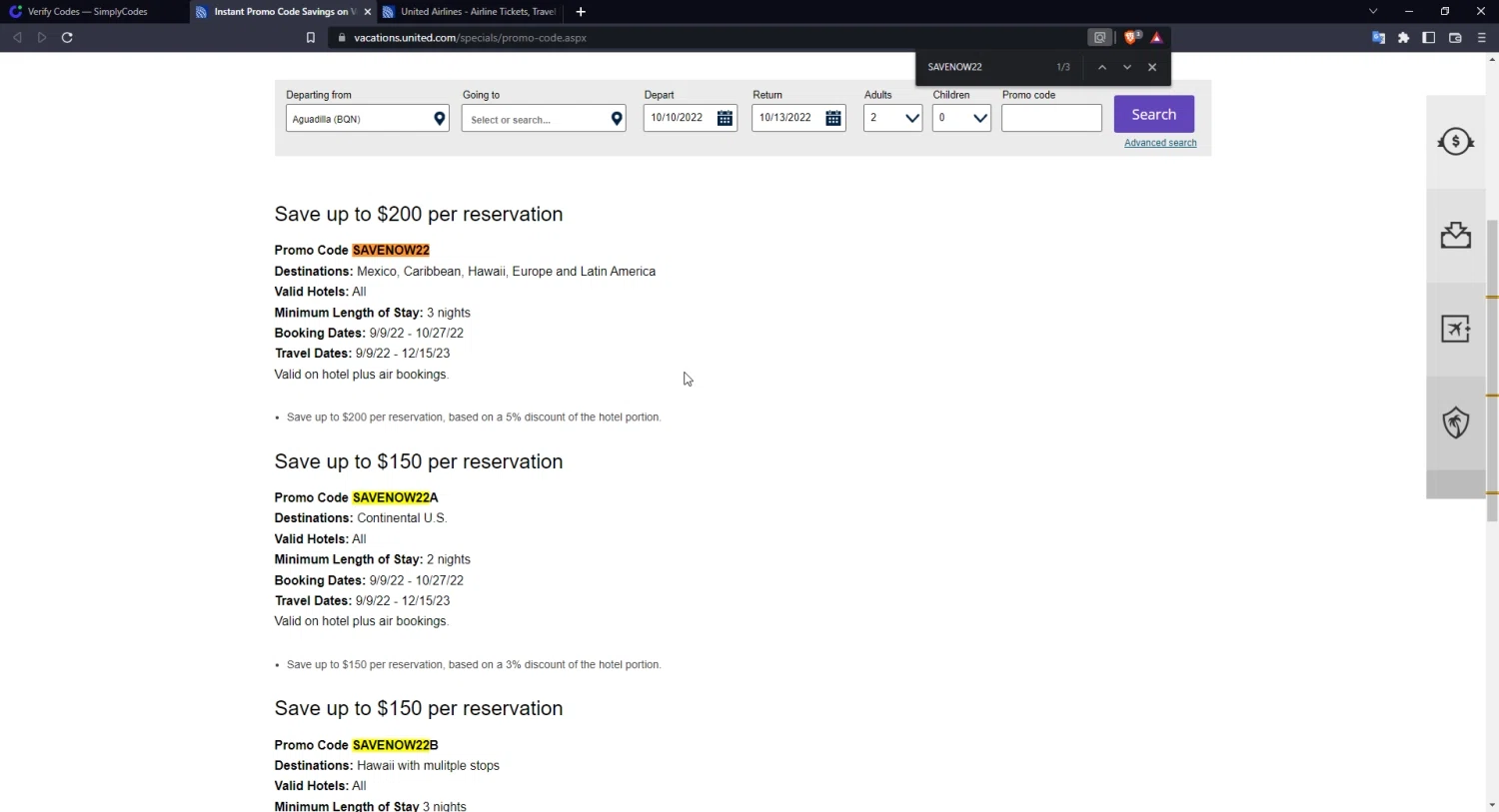Click the scroll down arrow of scrollbar
This screenshot has height=812, width=1499.
coord(1492,804)
